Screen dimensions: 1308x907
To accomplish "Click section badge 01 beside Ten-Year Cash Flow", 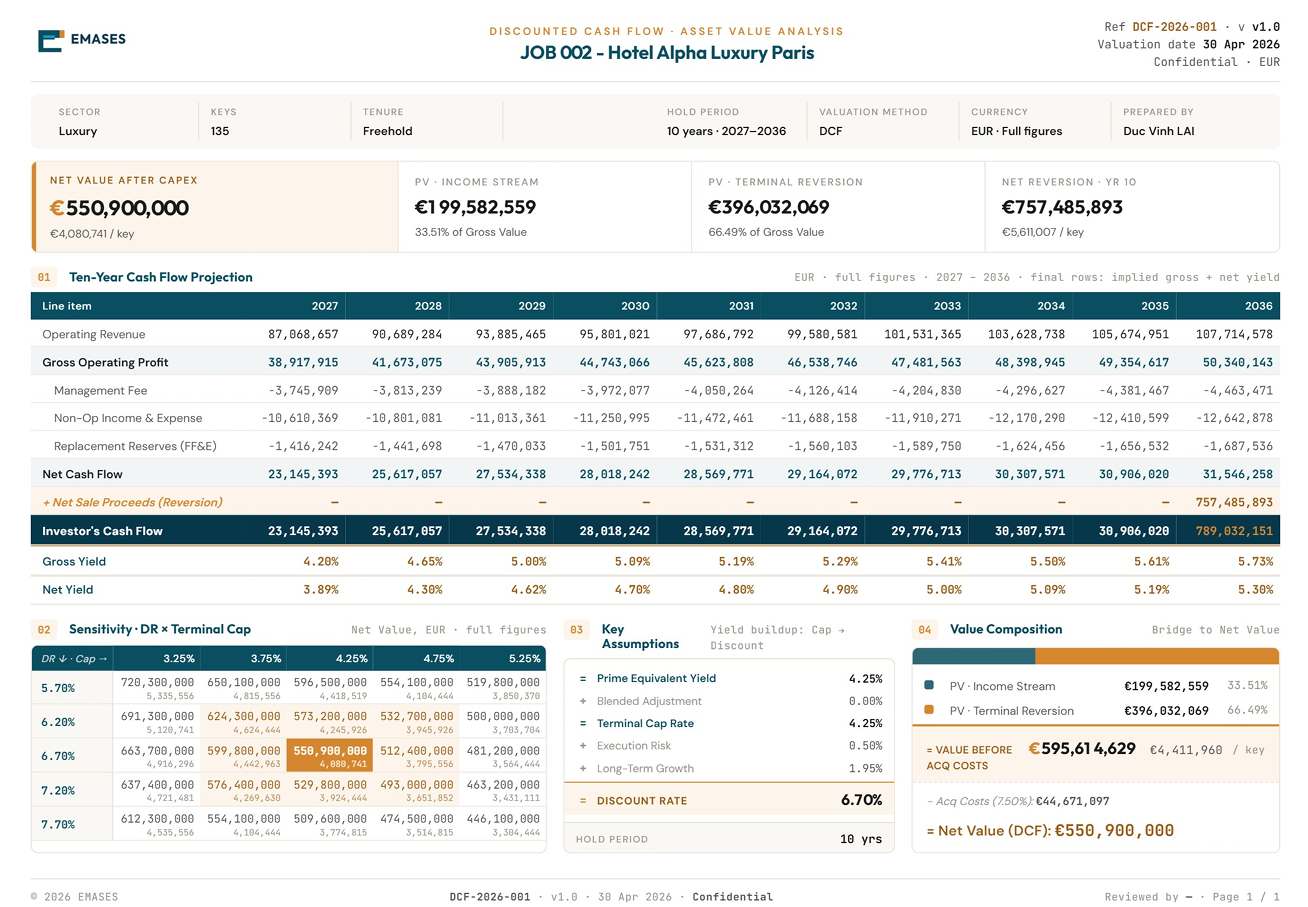I will (x=44, y=277).
